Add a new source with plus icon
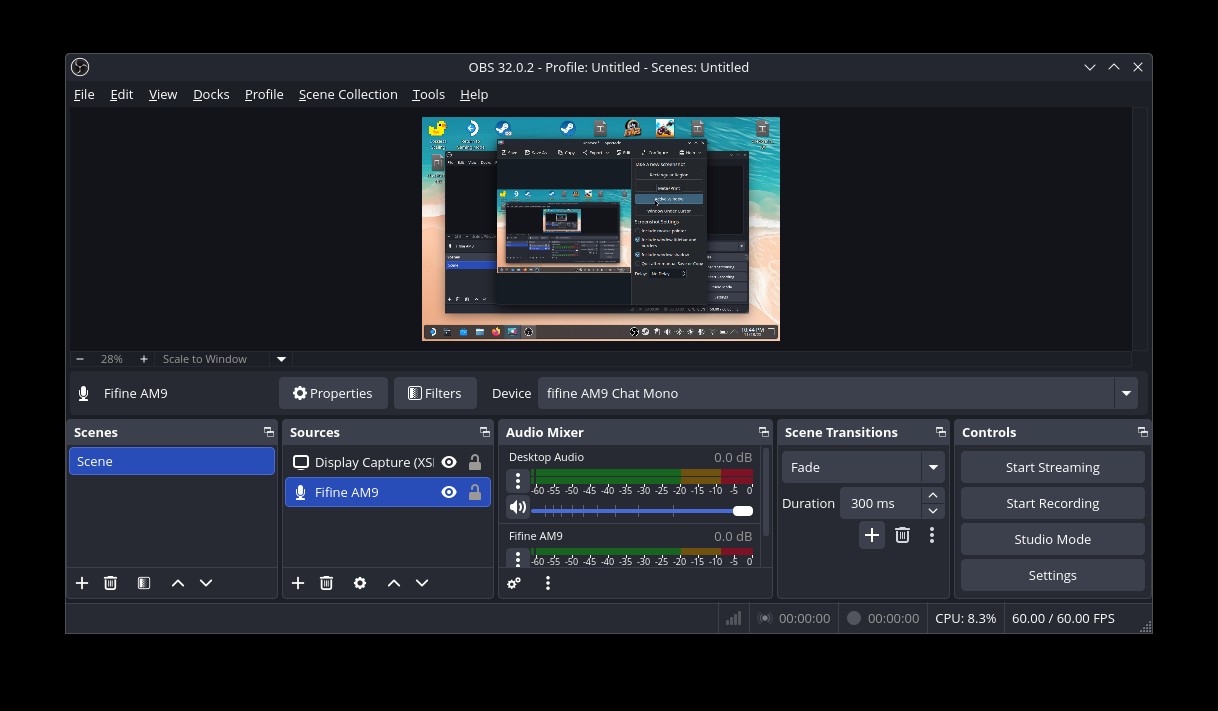The height and width of the screenshot is (711, 1218). click(x=298, y=583)
